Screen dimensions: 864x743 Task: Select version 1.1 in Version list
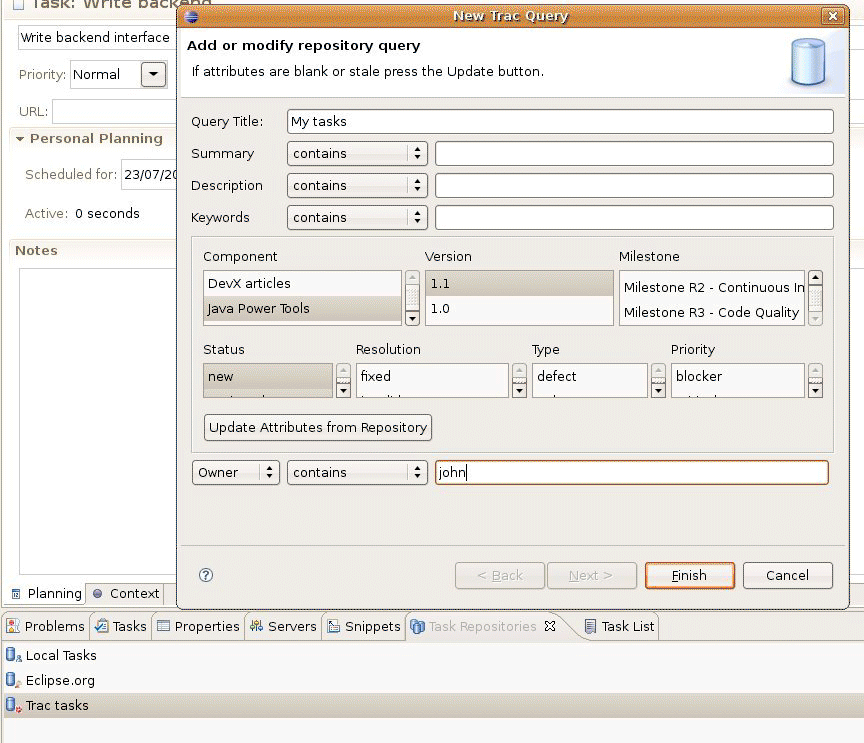[519, 283]
